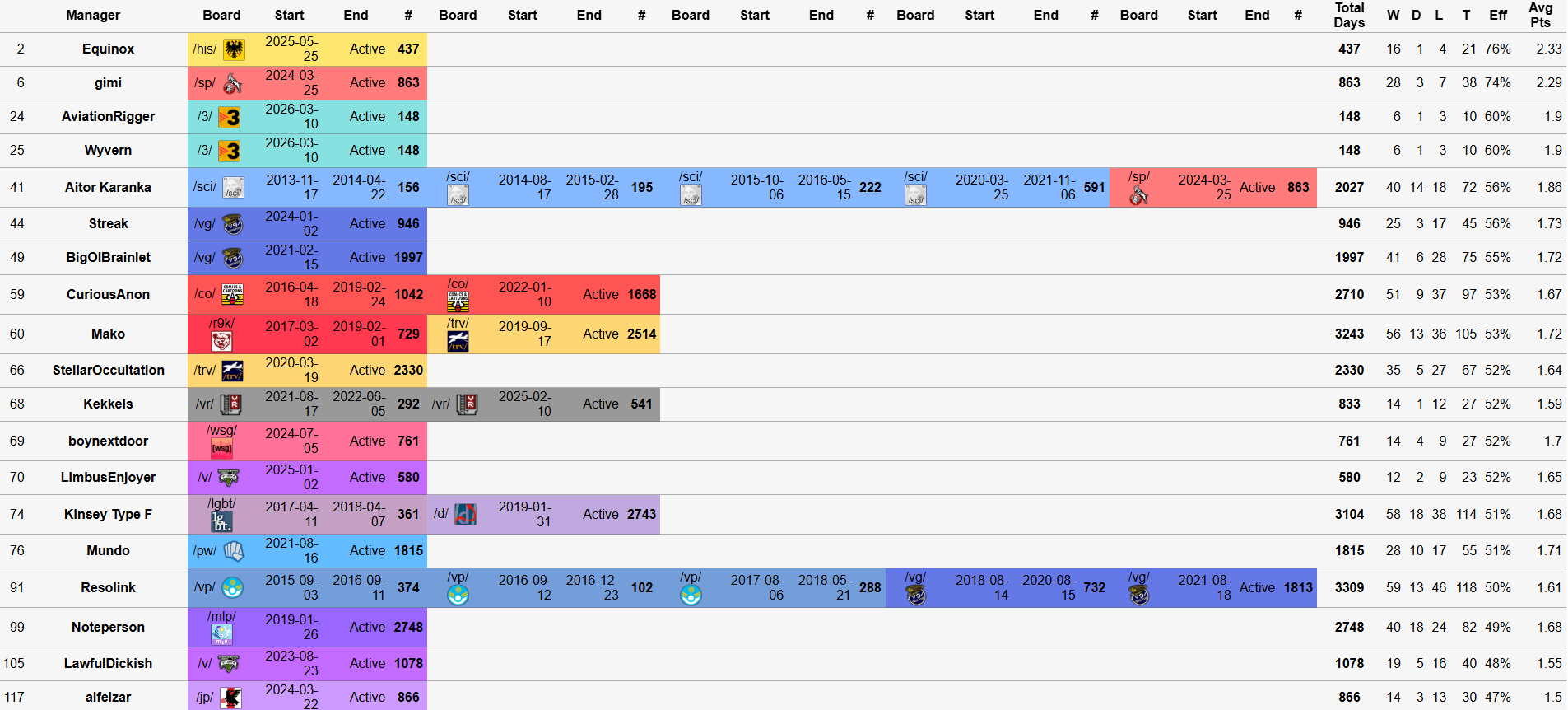Select the /lgbt/ logo in Kinsey Type F row
Screen dimensions: 1568x710
221,521
